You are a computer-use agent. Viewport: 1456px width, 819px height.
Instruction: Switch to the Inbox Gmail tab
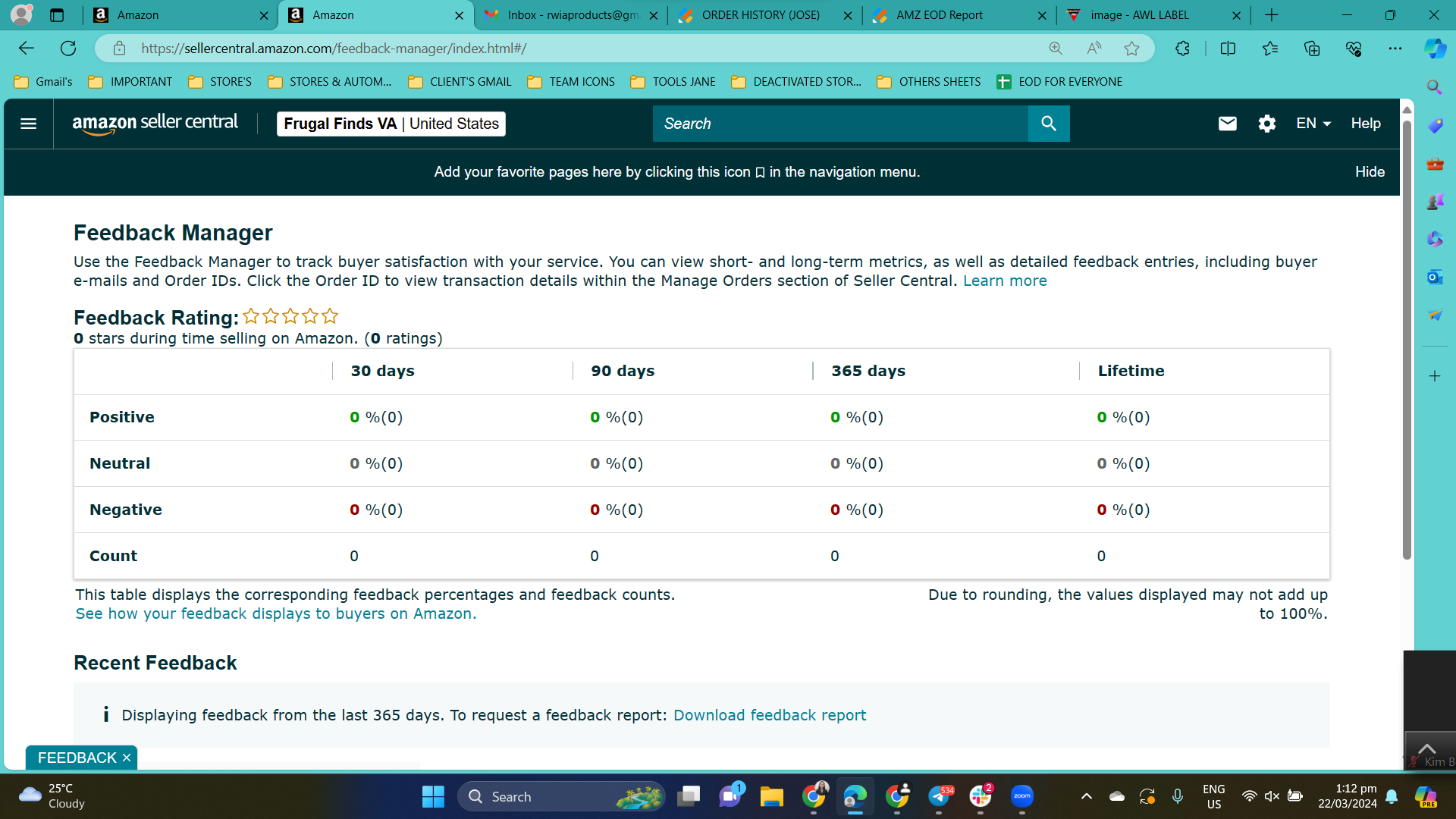573,15
